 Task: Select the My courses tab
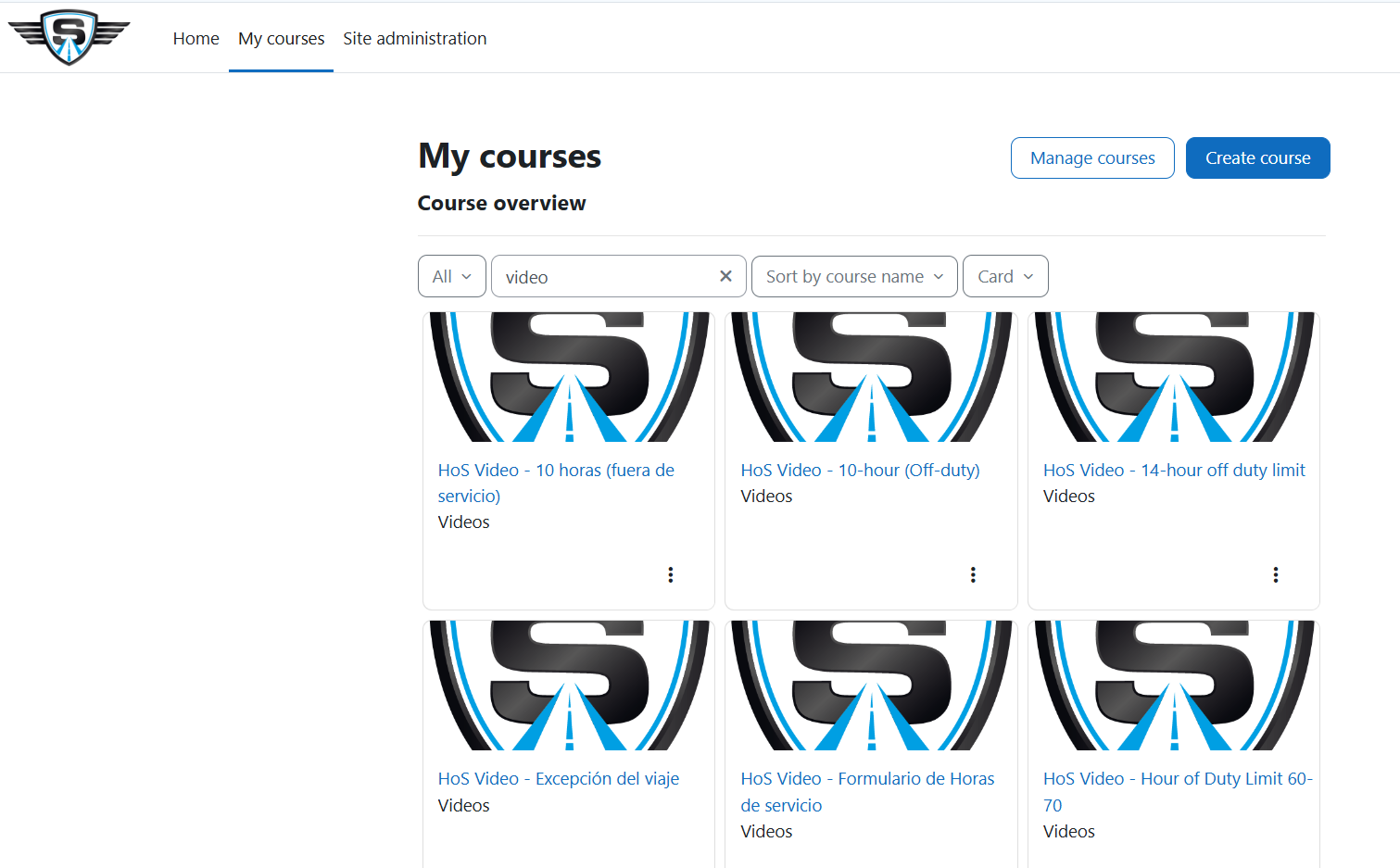coord(282,38)
